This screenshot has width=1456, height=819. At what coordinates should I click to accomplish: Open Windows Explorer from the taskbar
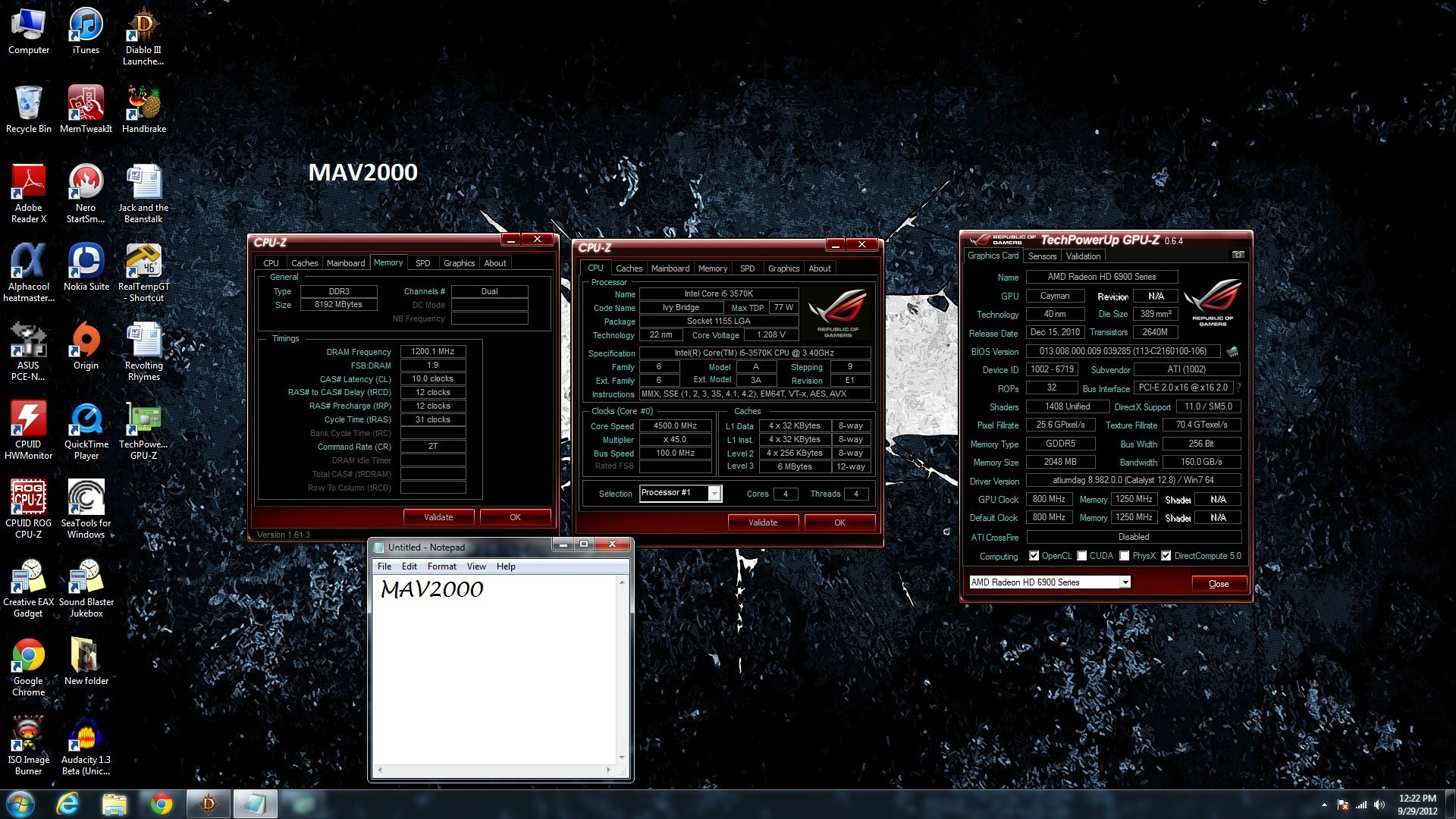coord(115,804)
